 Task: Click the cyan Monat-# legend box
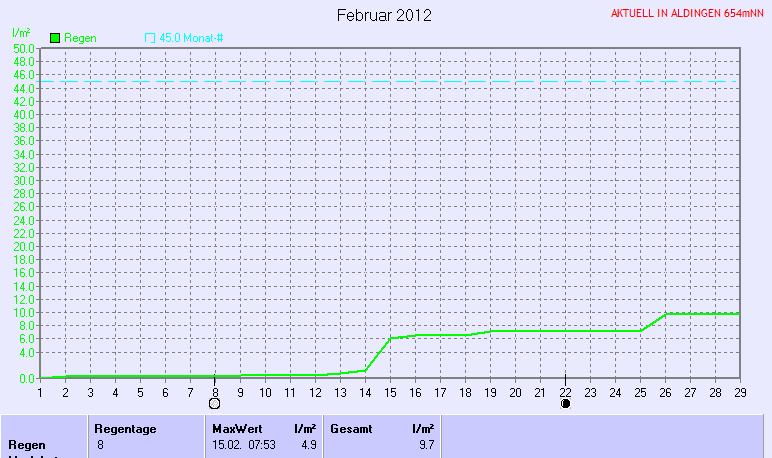coord(150,38)
